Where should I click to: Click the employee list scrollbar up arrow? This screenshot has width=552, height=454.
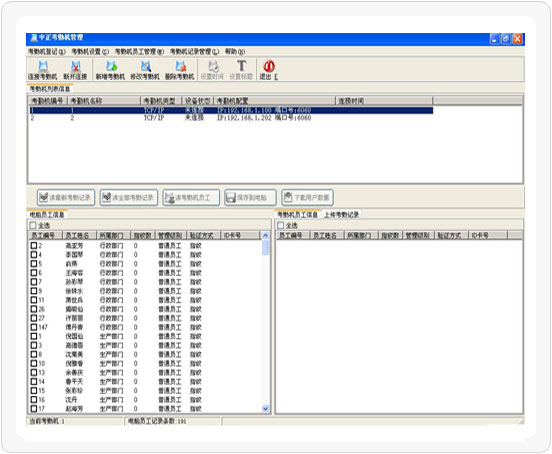[265, 235]
